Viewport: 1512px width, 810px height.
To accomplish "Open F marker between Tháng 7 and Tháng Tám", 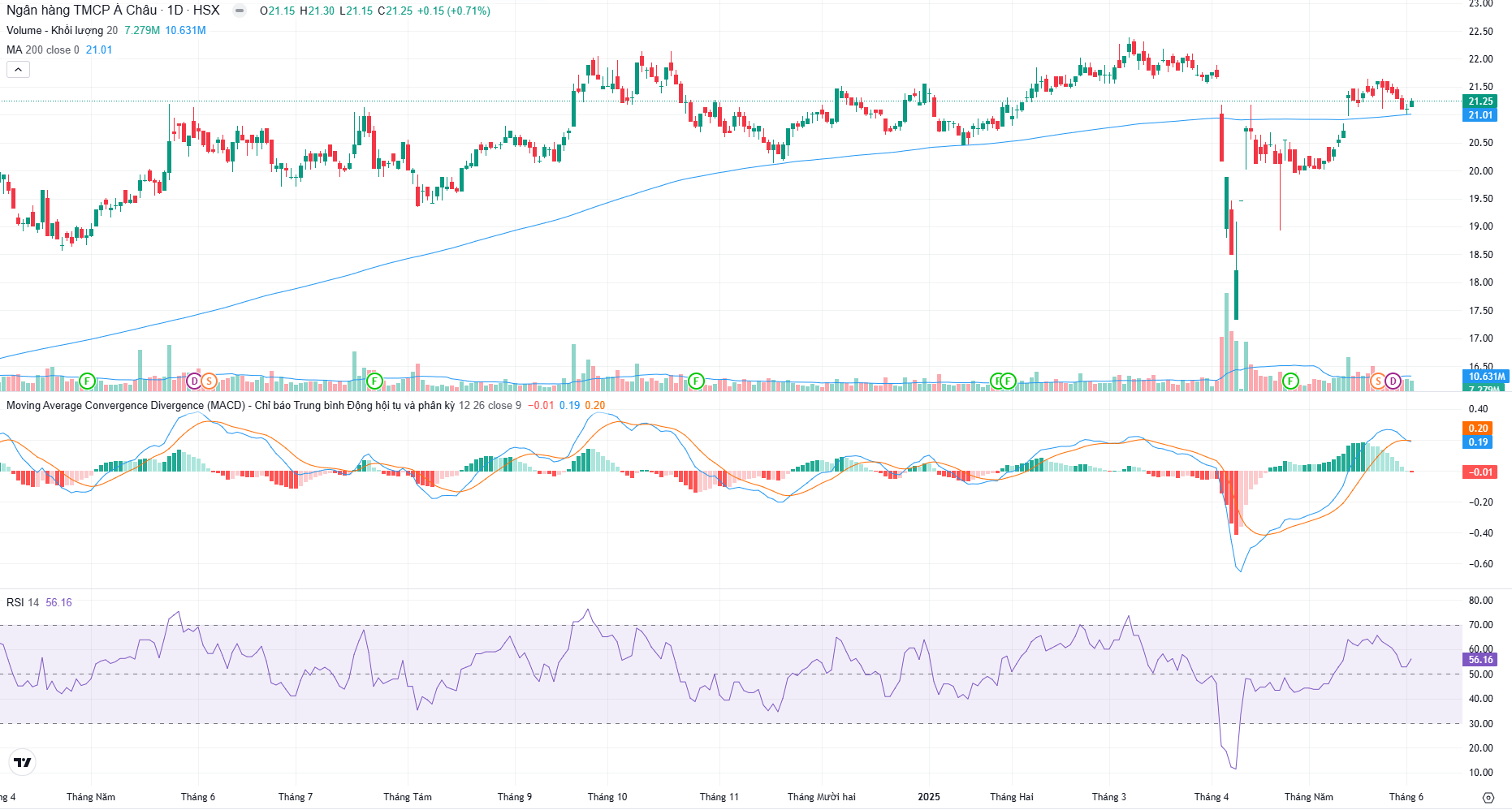I will 374,381.
